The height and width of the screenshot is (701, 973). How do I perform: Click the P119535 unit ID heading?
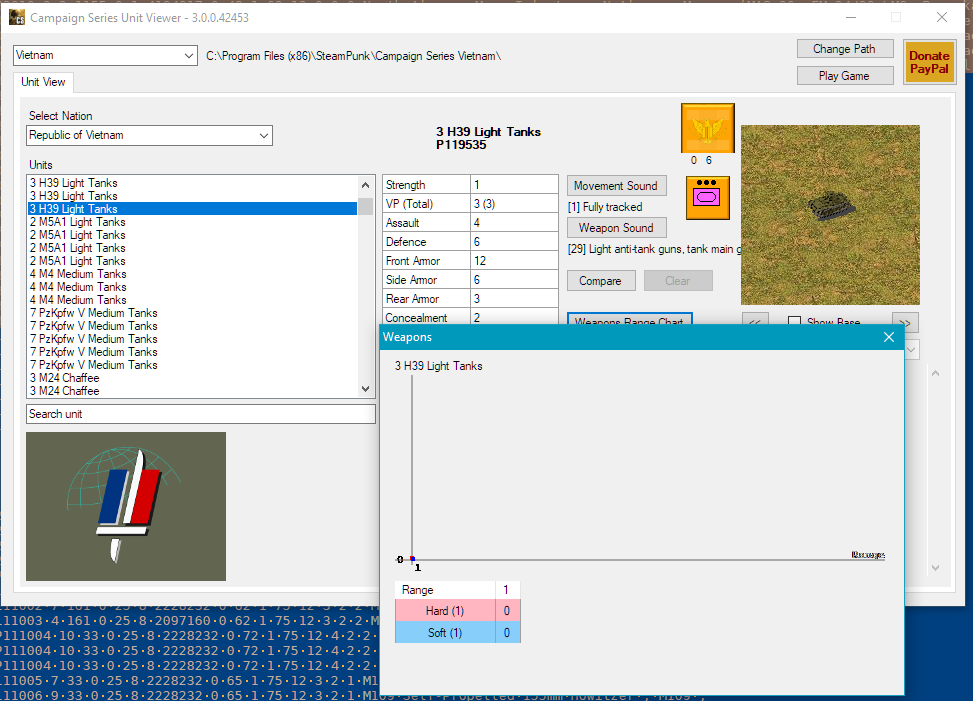(x=461, y=145)
